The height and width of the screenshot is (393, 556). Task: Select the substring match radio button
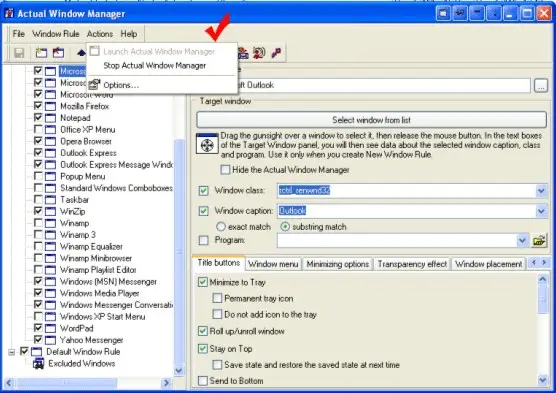285,227
